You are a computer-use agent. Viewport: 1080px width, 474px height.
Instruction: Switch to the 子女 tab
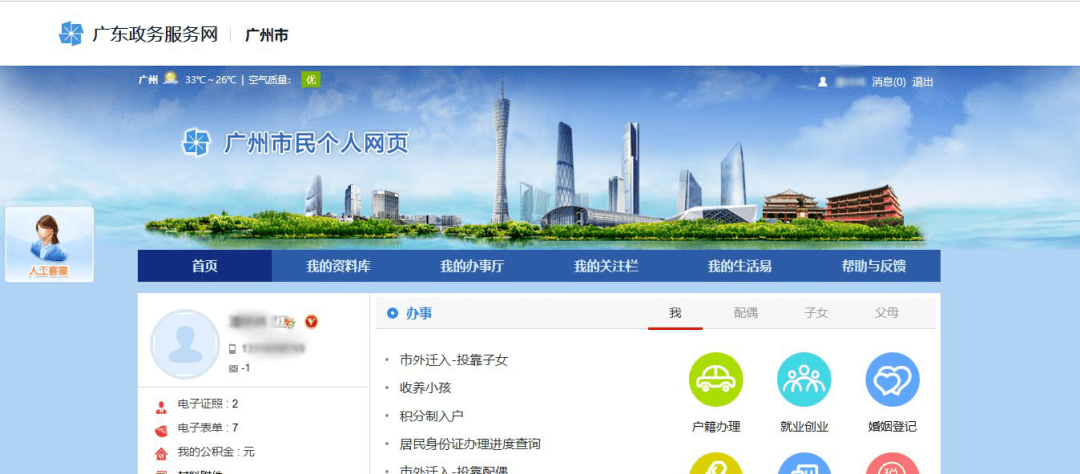(816, 313)
